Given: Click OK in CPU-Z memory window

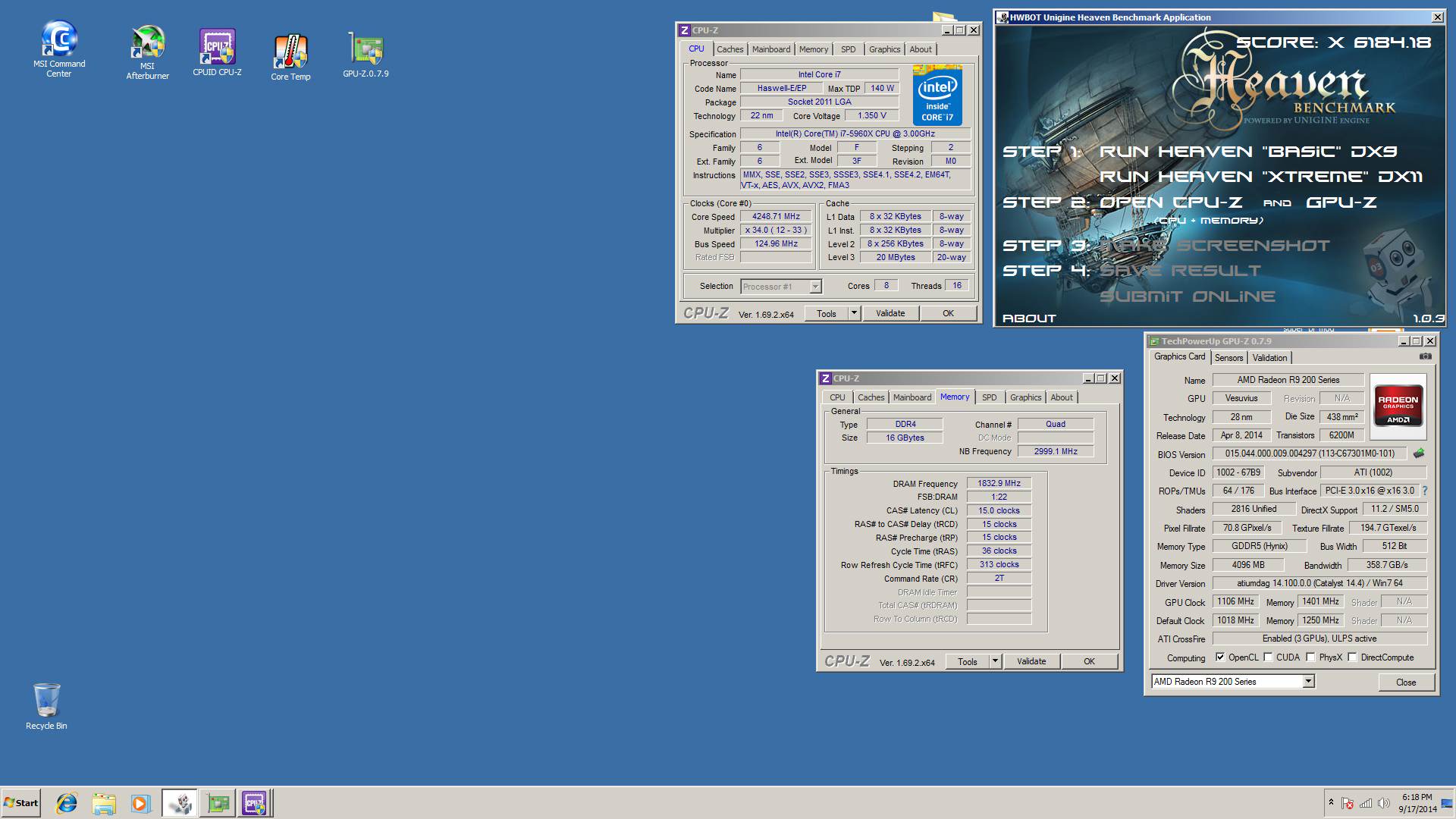Looking at the screenshot, I should click(x=1089, y=661).
